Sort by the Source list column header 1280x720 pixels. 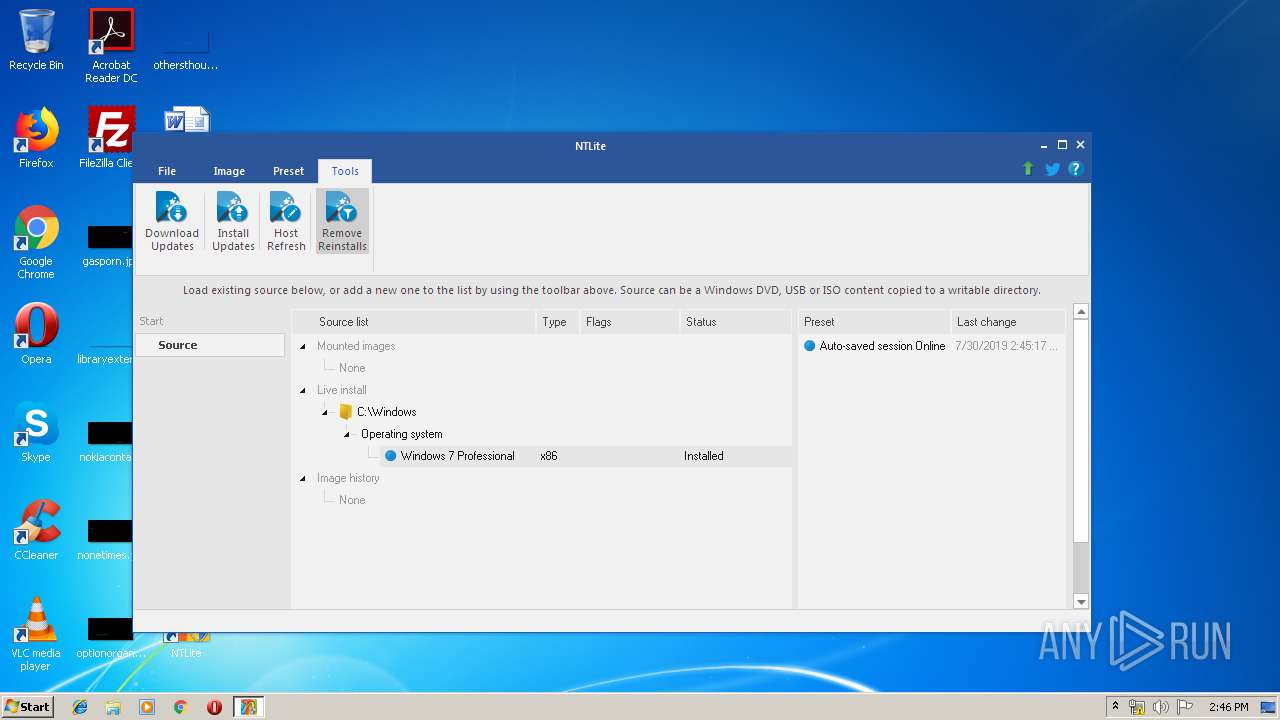[x=413, y=322]
